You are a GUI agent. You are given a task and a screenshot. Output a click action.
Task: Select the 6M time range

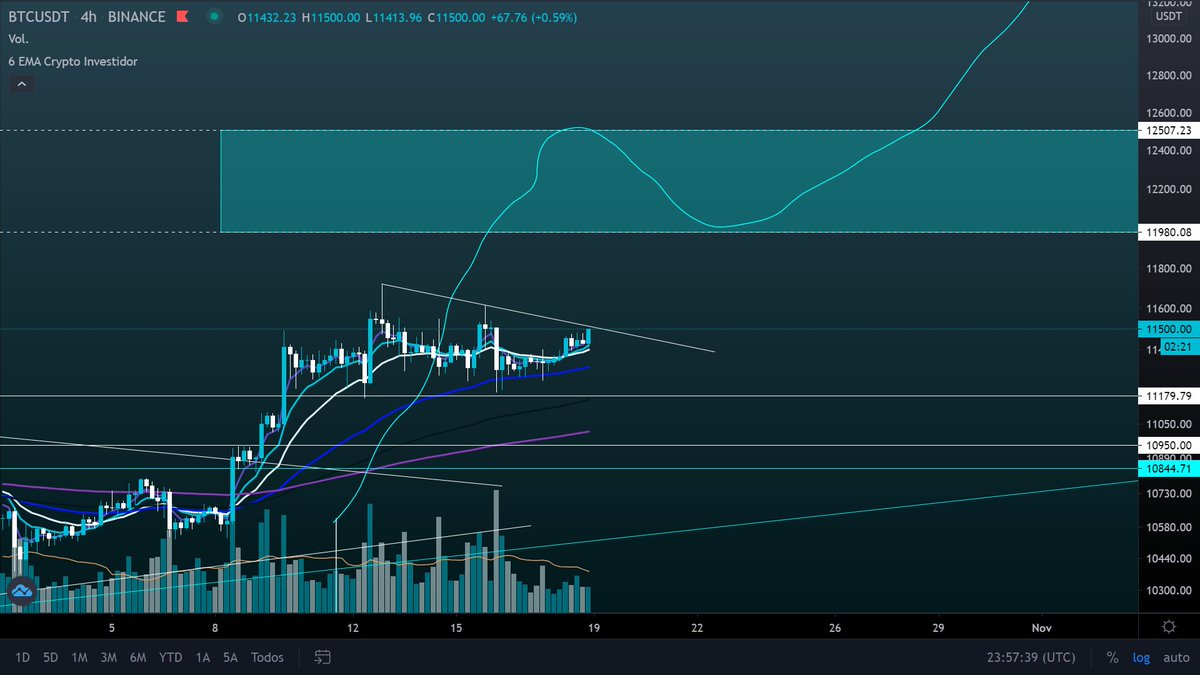(139, 658)
